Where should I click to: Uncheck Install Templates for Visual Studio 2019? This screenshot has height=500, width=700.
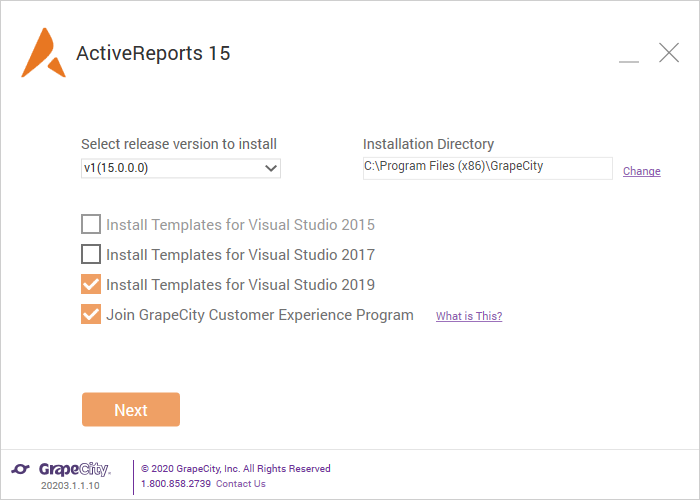tap(91, 284)
